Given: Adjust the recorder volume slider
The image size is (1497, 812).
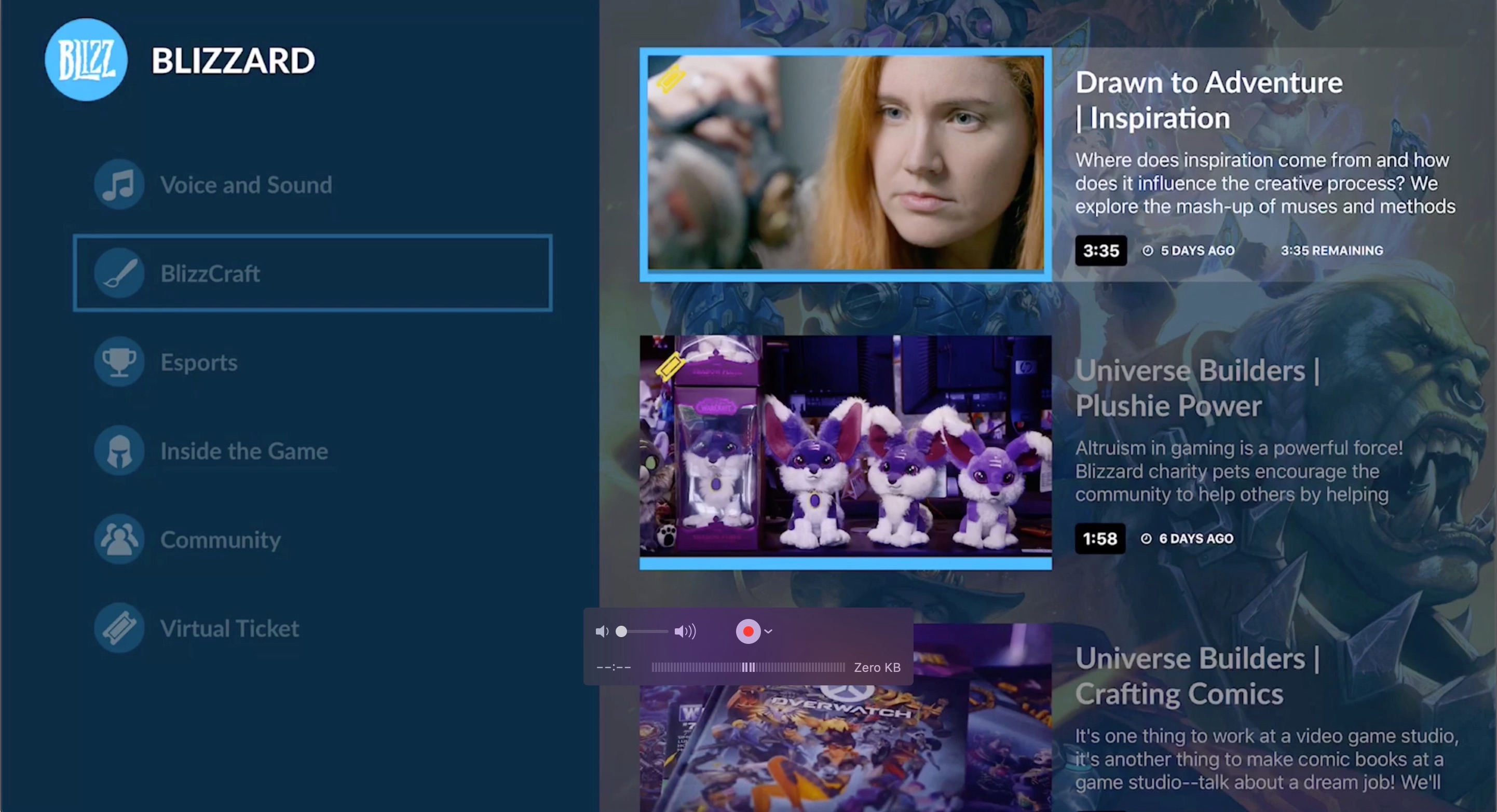Looking at the screenshot, I should pos(642,631).
